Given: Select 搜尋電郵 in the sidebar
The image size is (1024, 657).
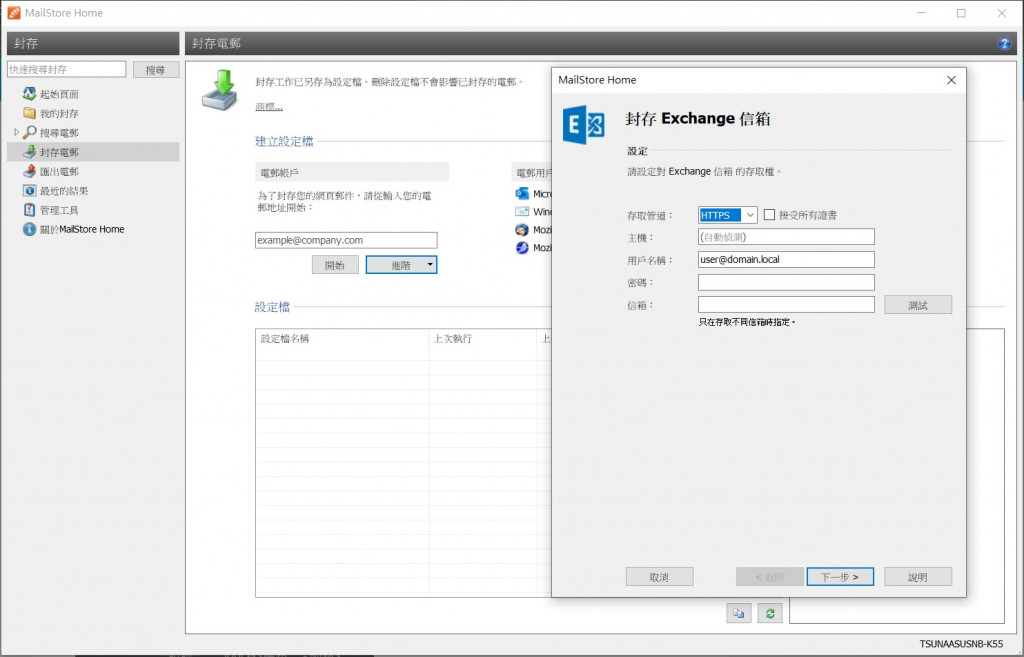Looking at the screenshot, I should 59,133.
